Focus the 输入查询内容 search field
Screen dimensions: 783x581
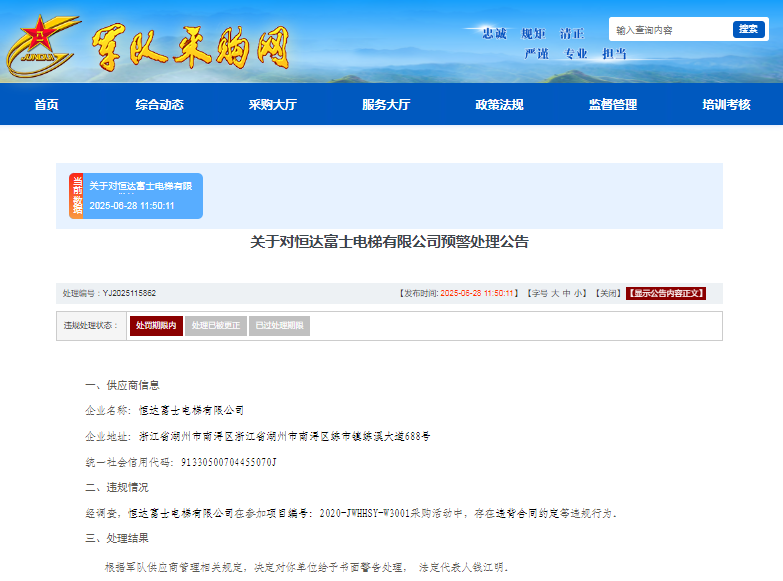tap(670, 30)
